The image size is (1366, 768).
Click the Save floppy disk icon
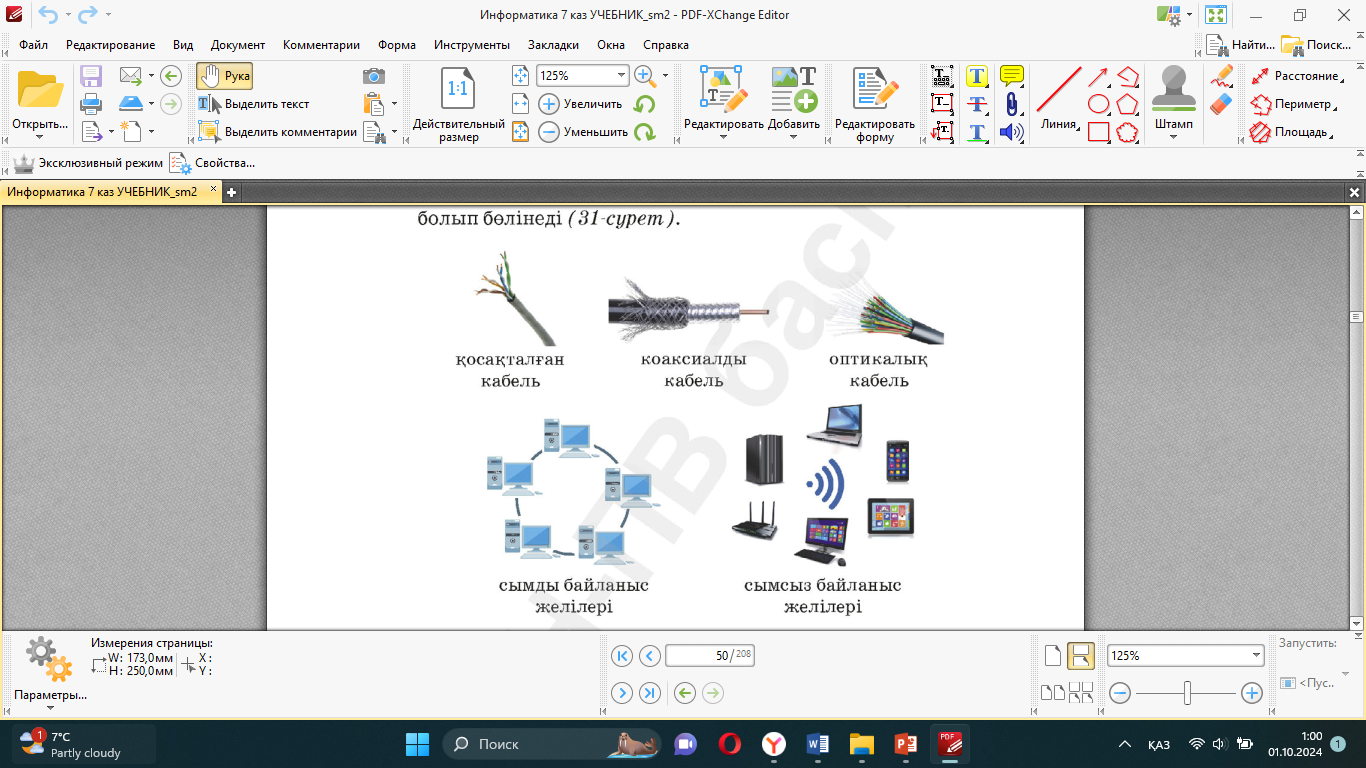click(91, 76)
